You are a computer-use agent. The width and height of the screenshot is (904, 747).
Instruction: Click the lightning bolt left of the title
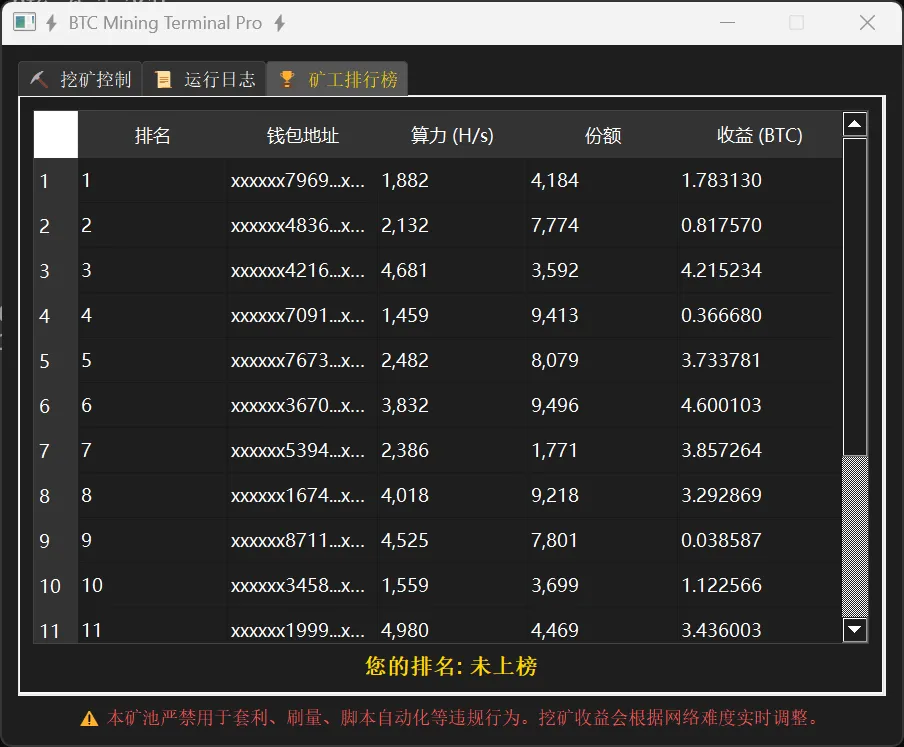pyautogui.click(x=50, y=21)
